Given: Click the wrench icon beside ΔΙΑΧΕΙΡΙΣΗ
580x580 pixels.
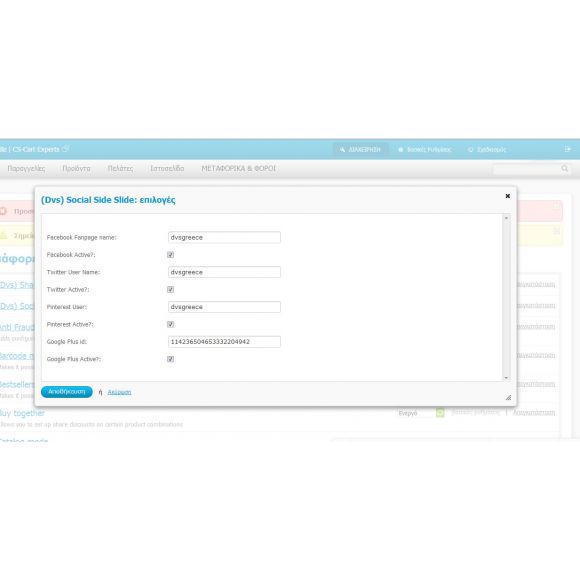Looking at the screenshot, I should (x=342, y=149).
